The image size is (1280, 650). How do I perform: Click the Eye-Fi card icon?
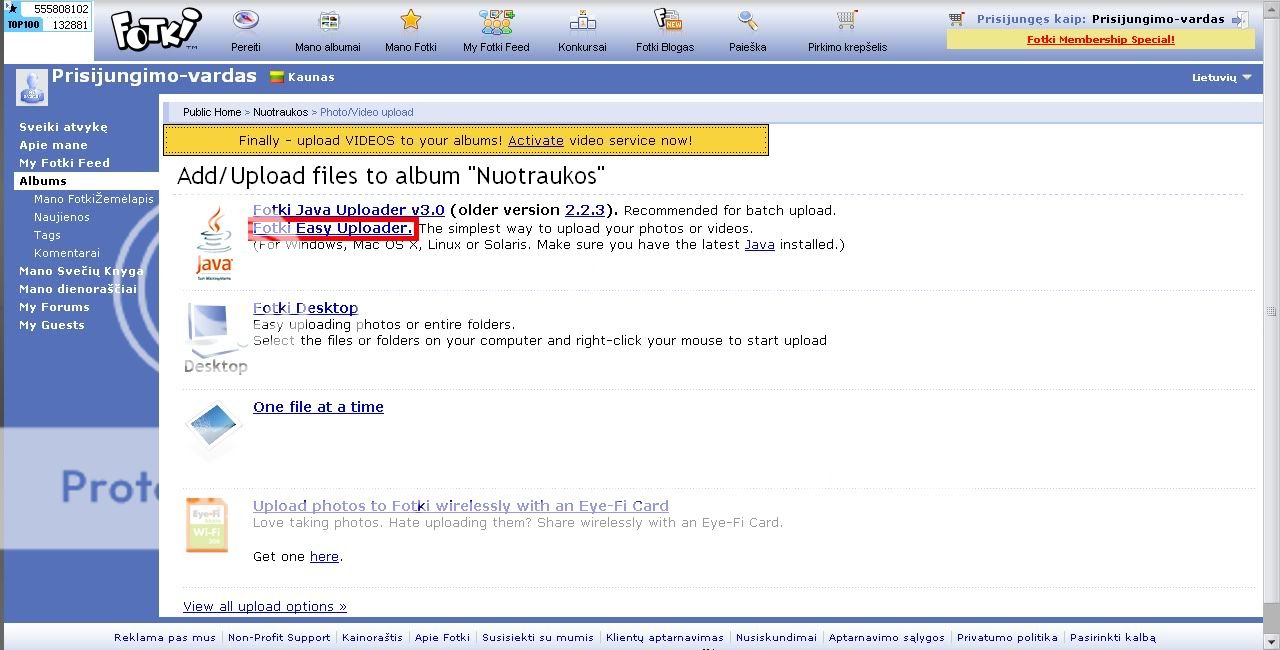pyautogui.click(x=208, y=525)
